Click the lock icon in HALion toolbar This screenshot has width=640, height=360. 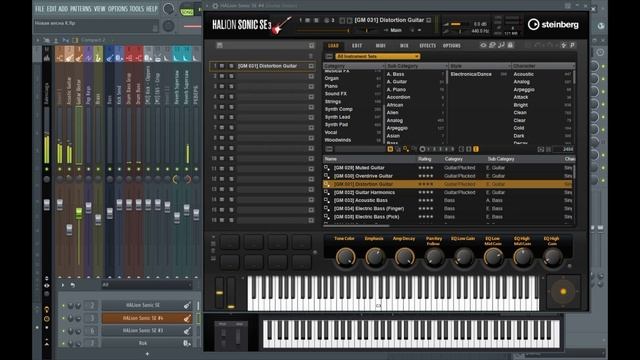point(510,45)
